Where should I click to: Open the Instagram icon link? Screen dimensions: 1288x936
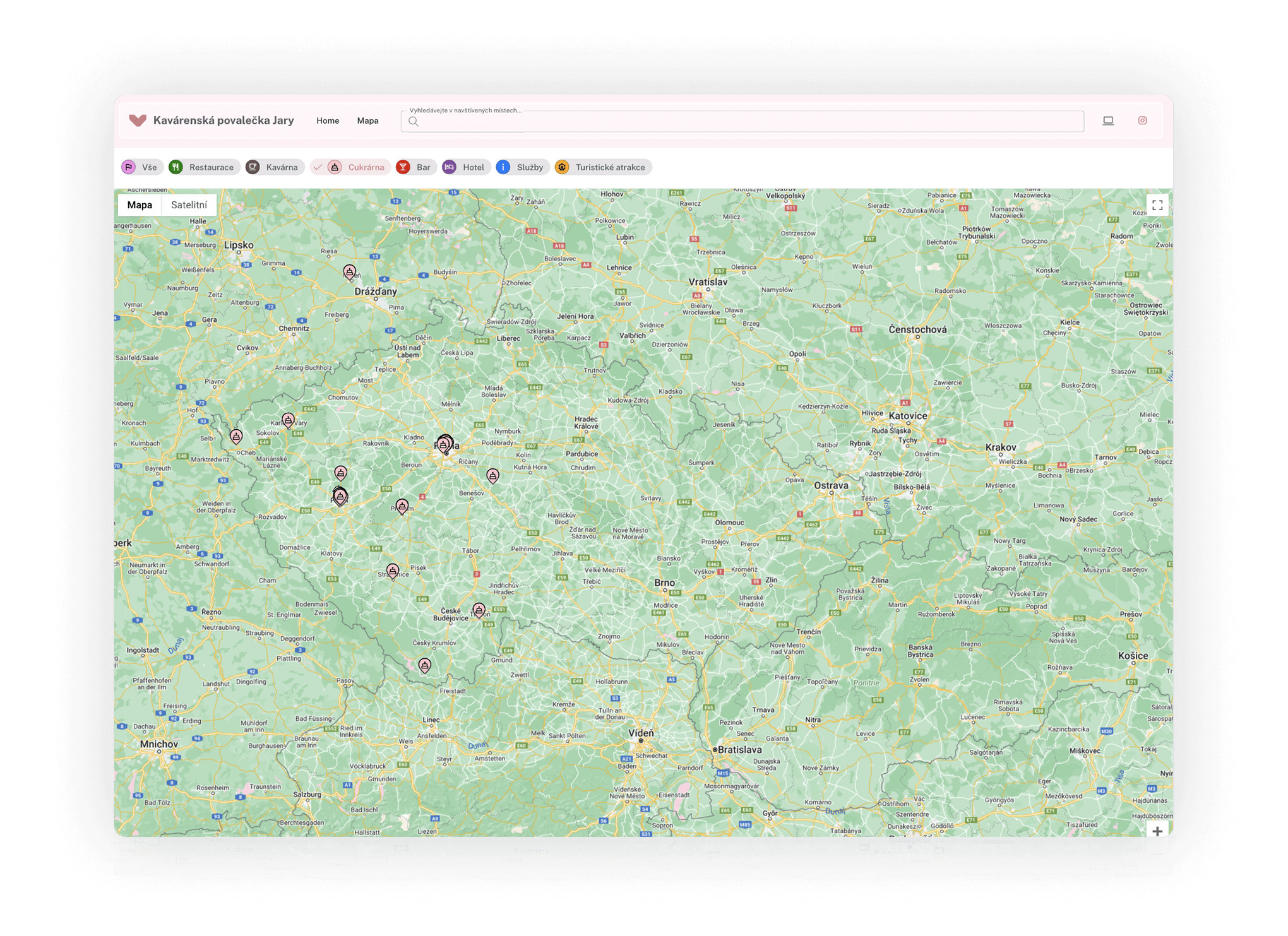(1142, 121)
